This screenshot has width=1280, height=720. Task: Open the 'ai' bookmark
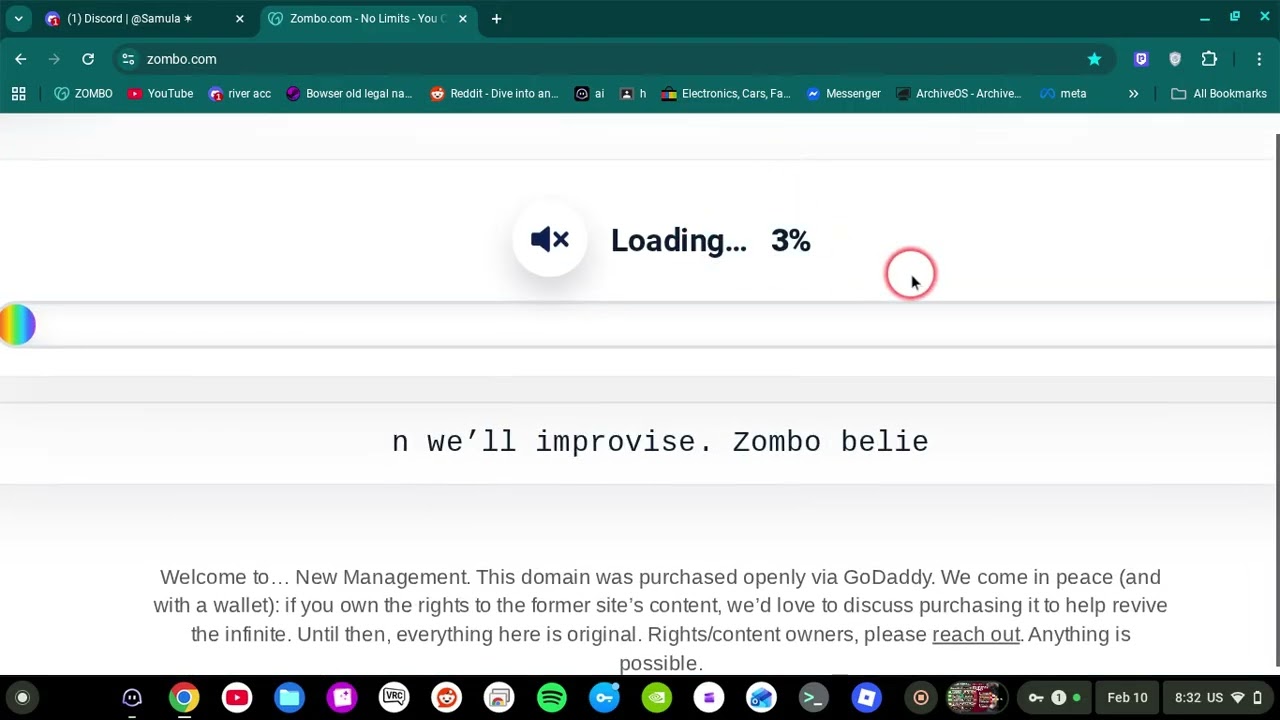(x=590, y=93)
